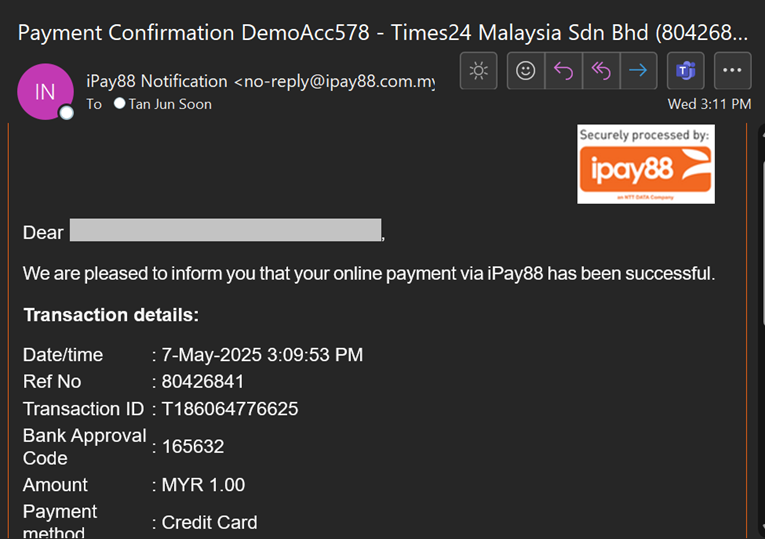This screenshot has height=539, width=765.
Task: Click the amount MYR 1.00
Action: click(x=203, y=485)
